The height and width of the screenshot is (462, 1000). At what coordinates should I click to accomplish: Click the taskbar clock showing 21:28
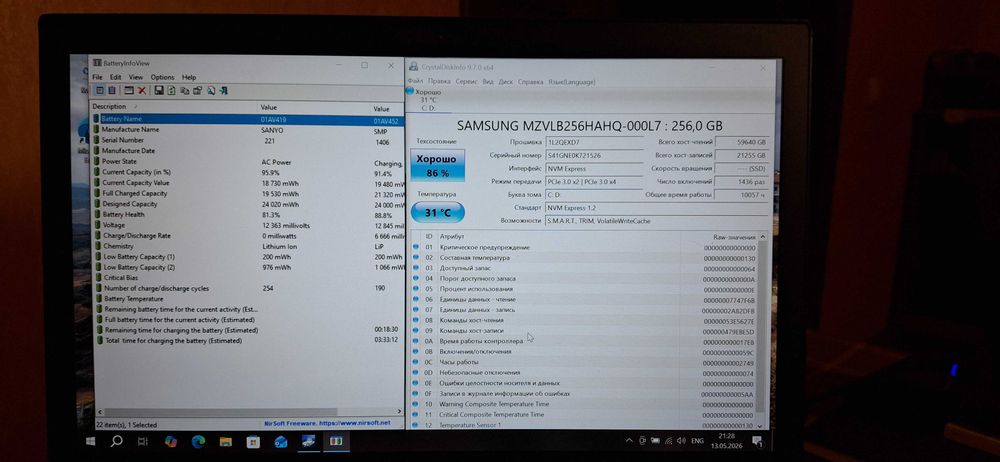[726, 440]
